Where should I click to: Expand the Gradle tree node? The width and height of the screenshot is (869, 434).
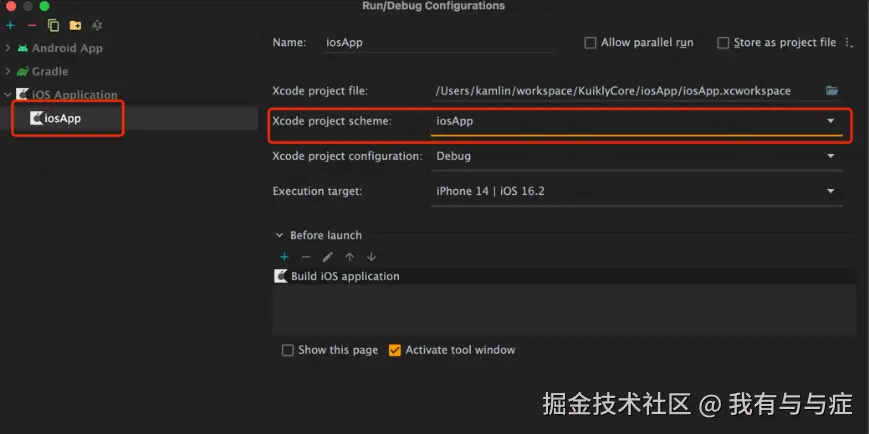tap(8, 72)
